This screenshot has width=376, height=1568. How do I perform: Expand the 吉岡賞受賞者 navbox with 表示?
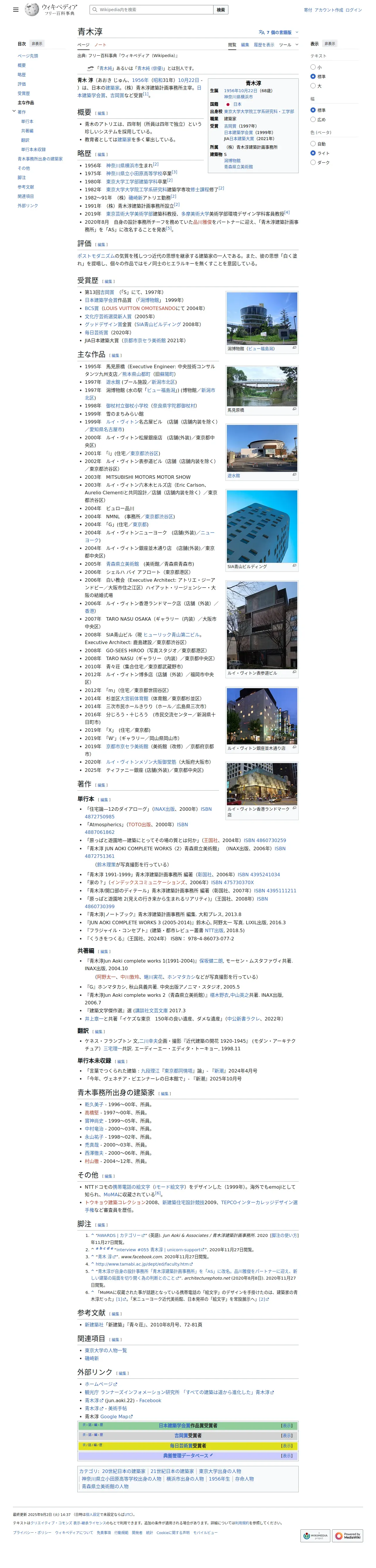[x=286, y=1435]
